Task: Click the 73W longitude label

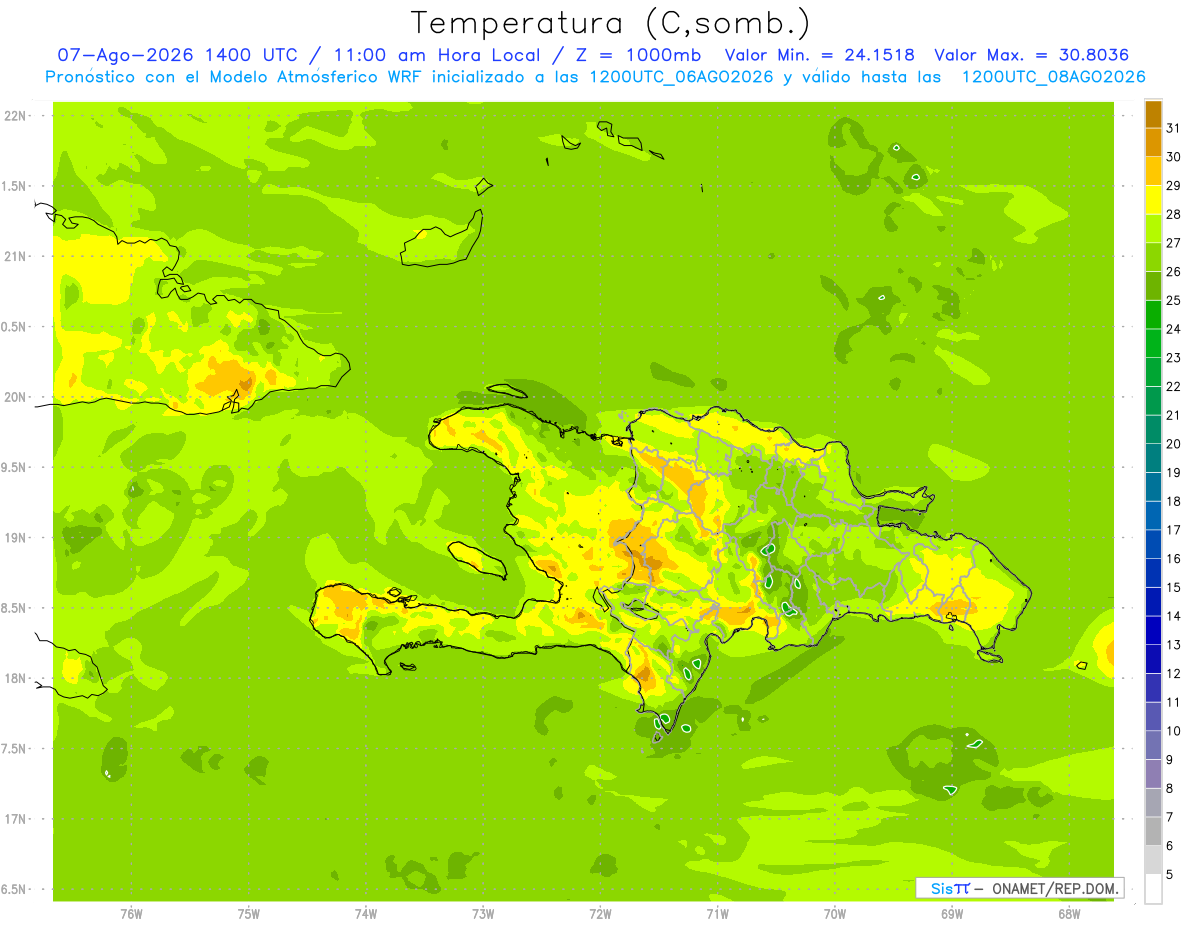Action: (483, 914)
